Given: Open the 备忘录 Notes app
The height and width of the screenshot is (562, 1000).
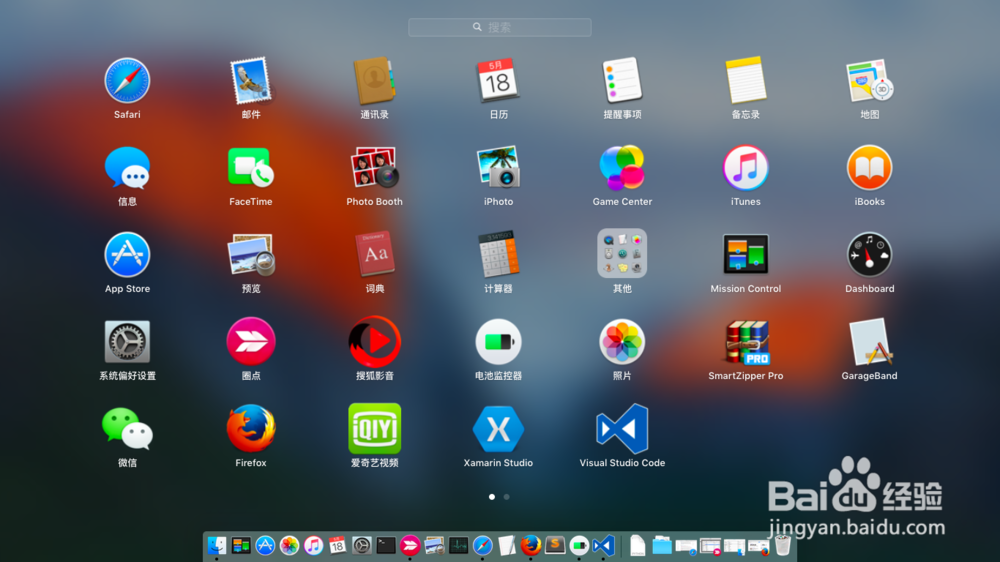Looking at the screenshot, I should pyautogui.click(x=746, y=81).
